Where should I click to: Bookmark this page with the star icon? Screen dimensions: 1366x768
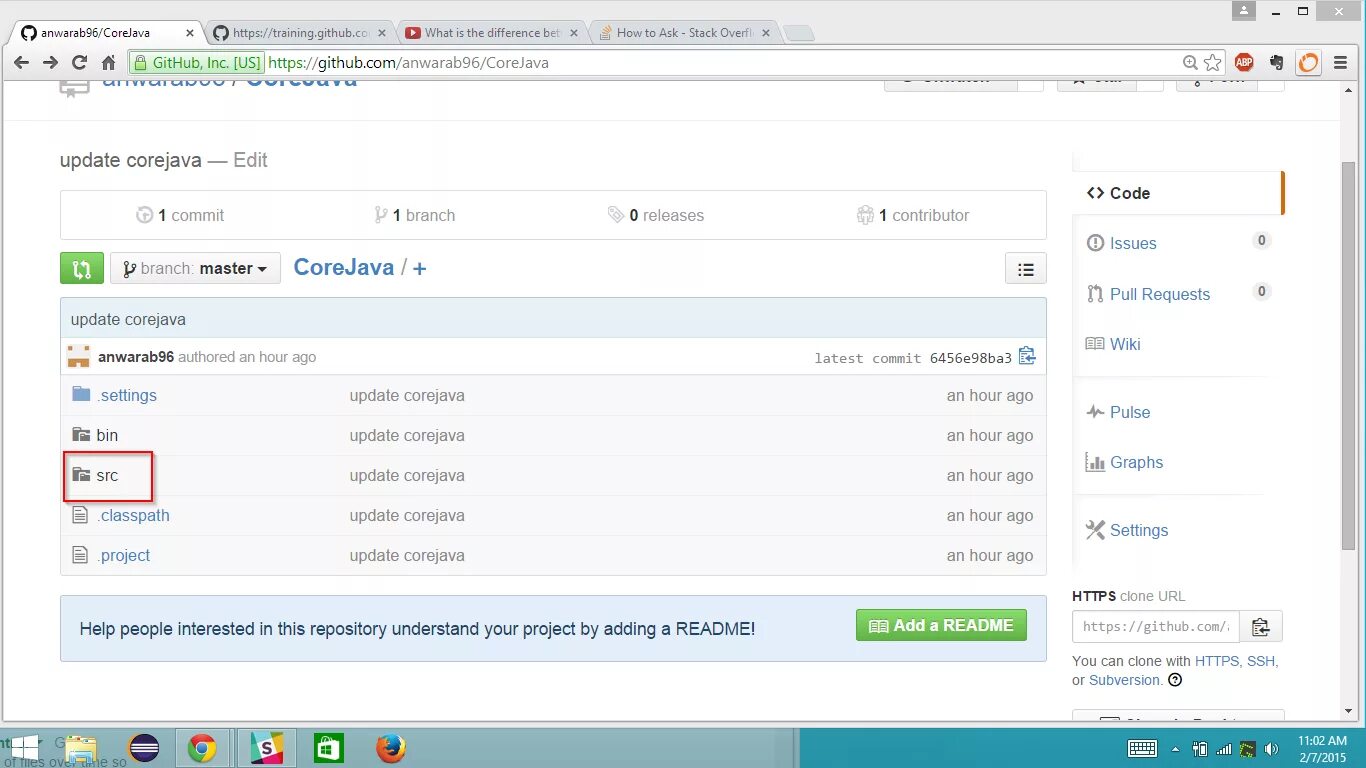pos(1213,62)
